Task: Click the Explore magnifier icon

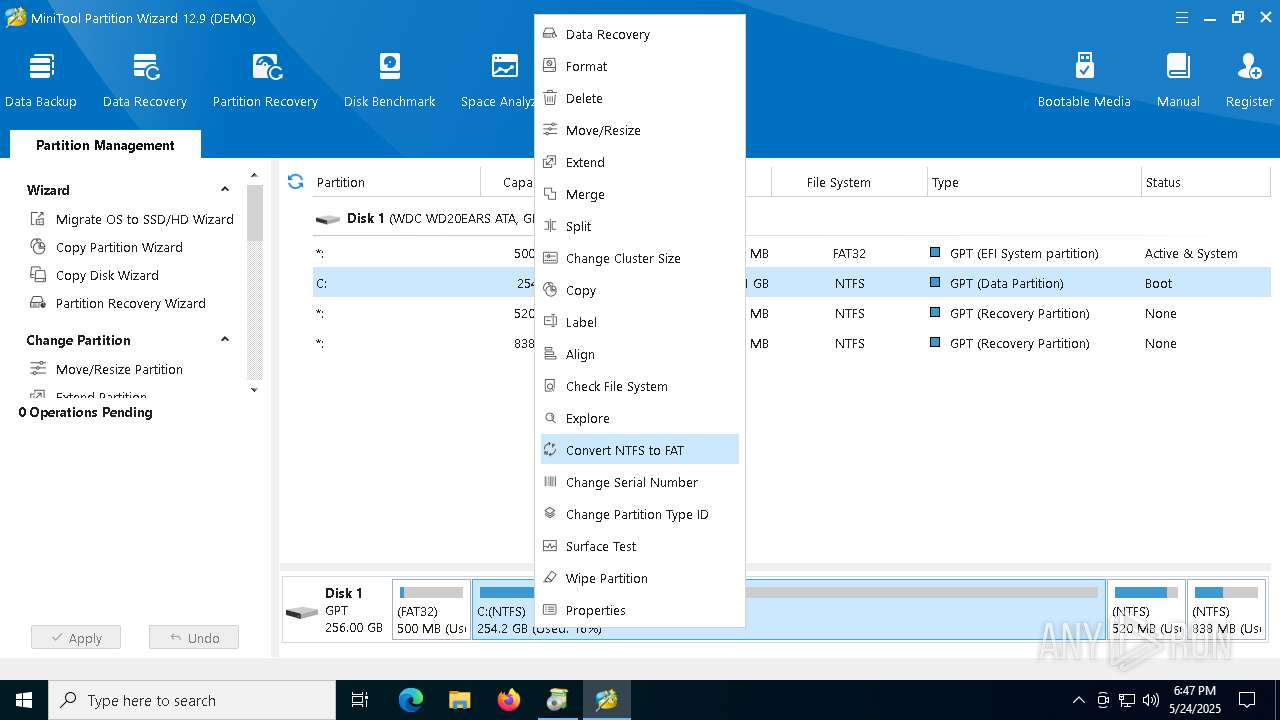Action: 549,418
